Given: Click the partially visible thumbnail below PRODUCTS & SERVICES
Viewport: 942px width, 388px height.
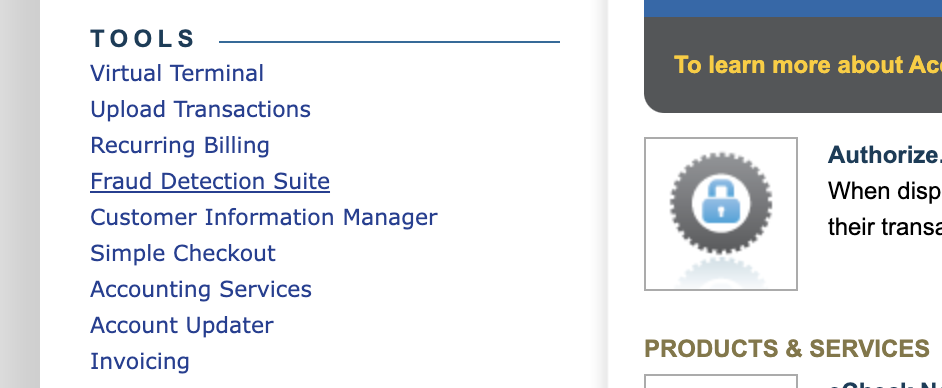Looking at the screenshot, I should (x=720, y=381).
